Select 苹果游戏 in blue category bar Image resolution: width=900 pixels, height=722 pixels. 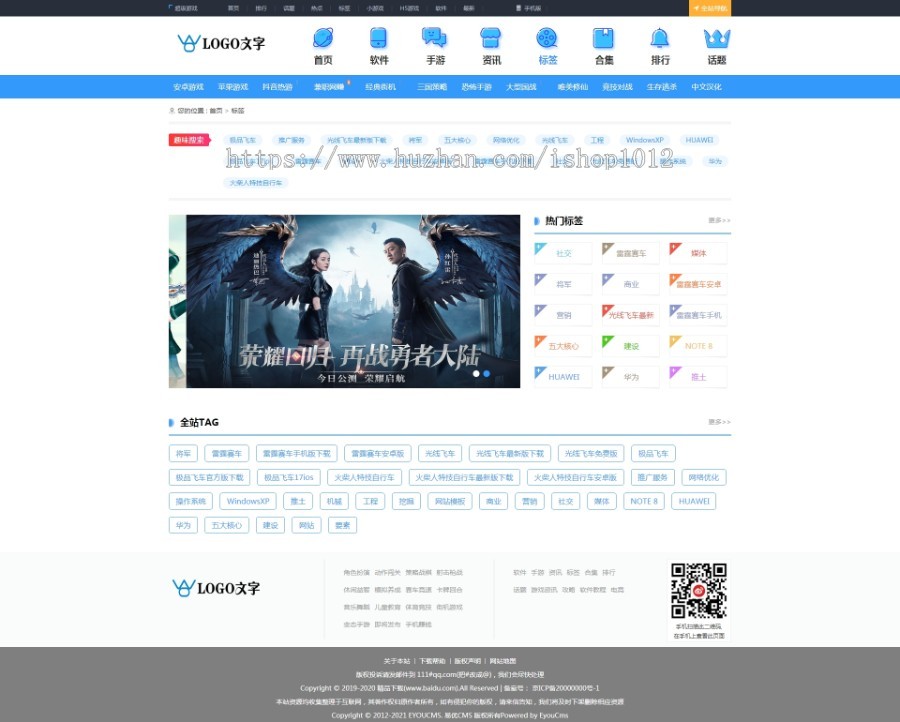232,87
